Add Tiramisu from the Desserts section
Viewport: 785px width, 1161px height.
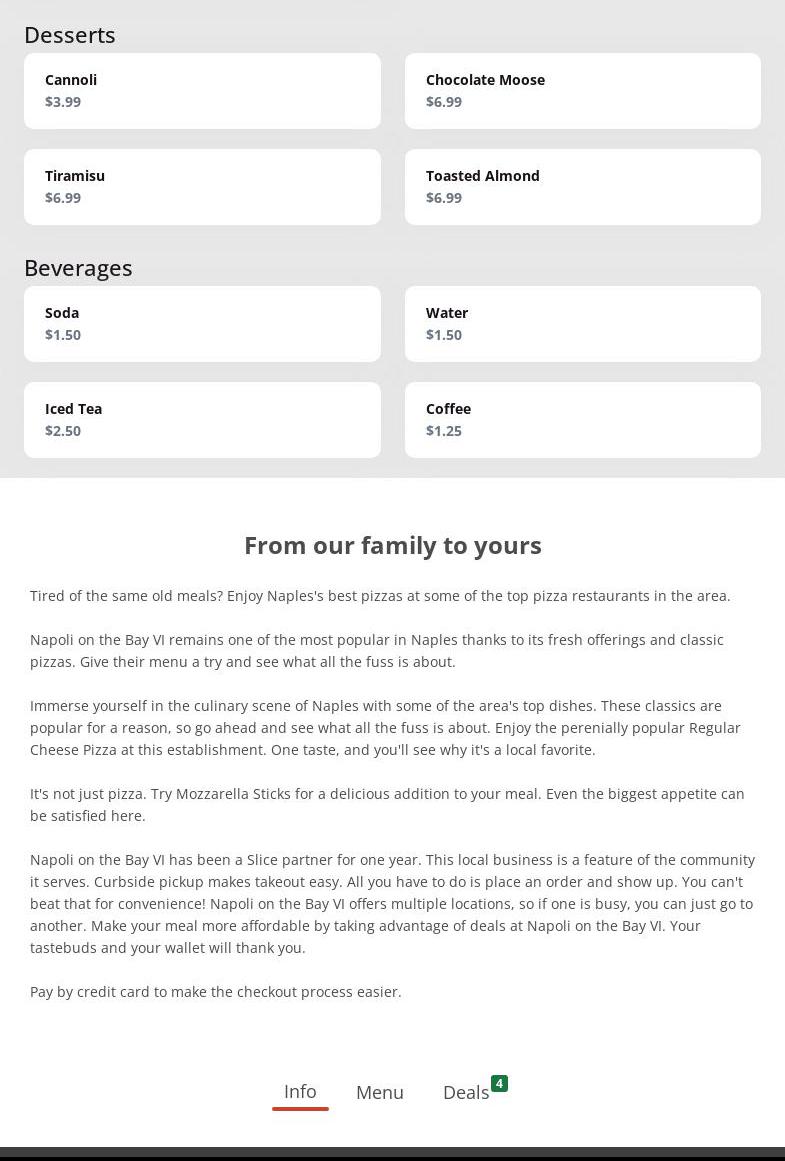[202, 187]
